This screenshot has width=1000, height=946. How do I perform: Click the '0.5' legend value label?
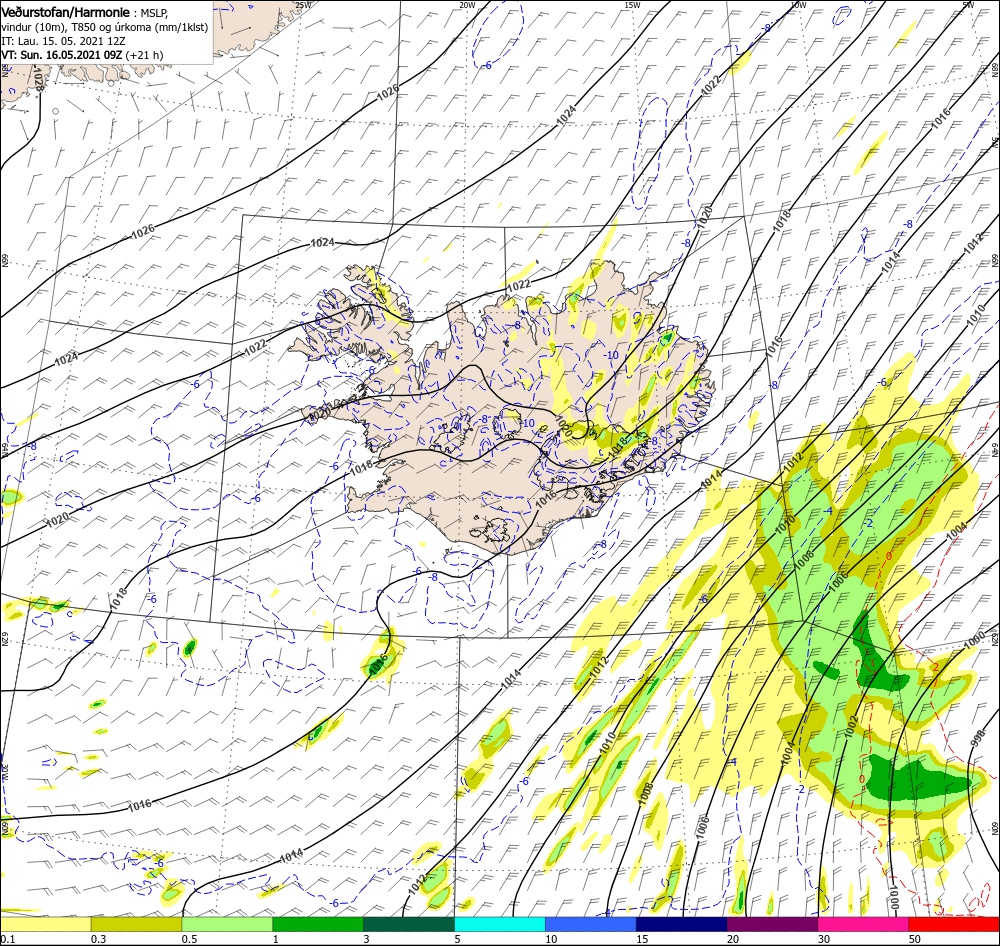(x=189, y=939)
